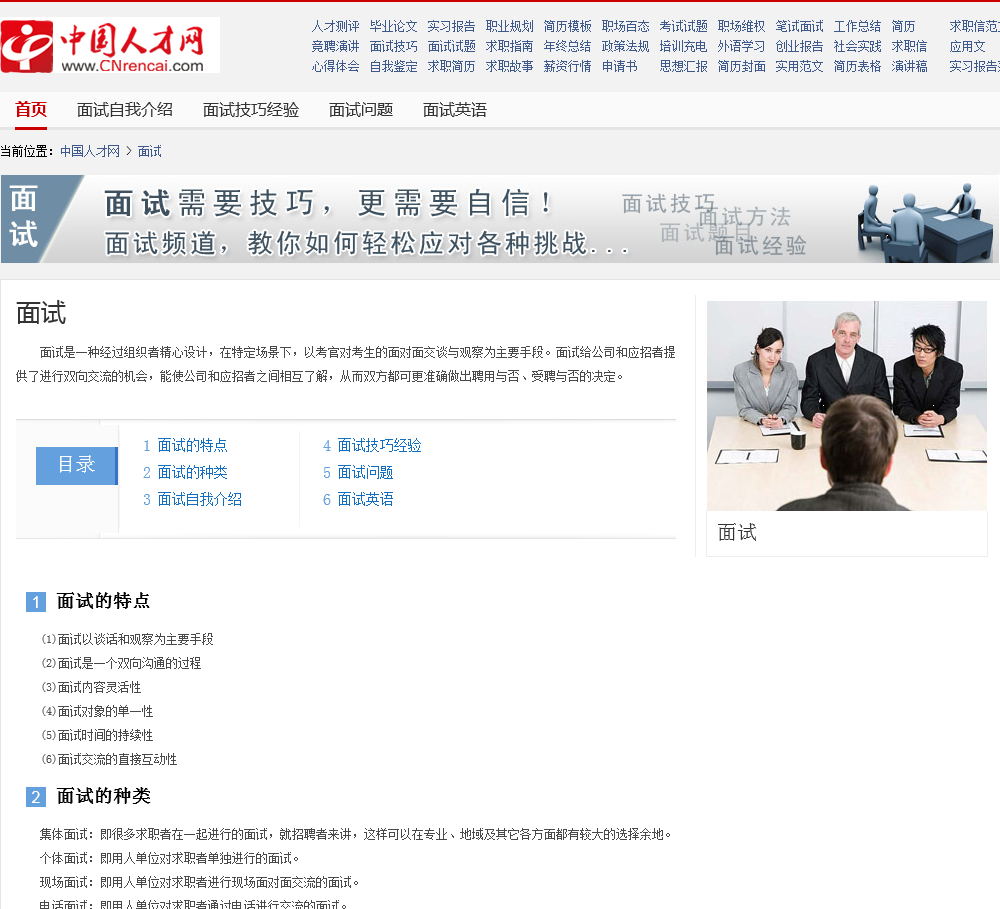
Task: Switch to the 面试技巧经验 navigation tab
Action: coord(251,110)
